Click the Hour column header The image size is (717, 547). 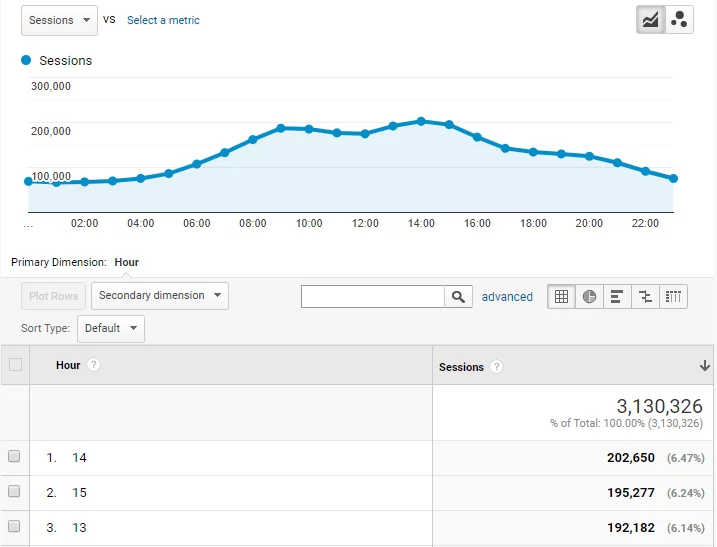(68, 365)
